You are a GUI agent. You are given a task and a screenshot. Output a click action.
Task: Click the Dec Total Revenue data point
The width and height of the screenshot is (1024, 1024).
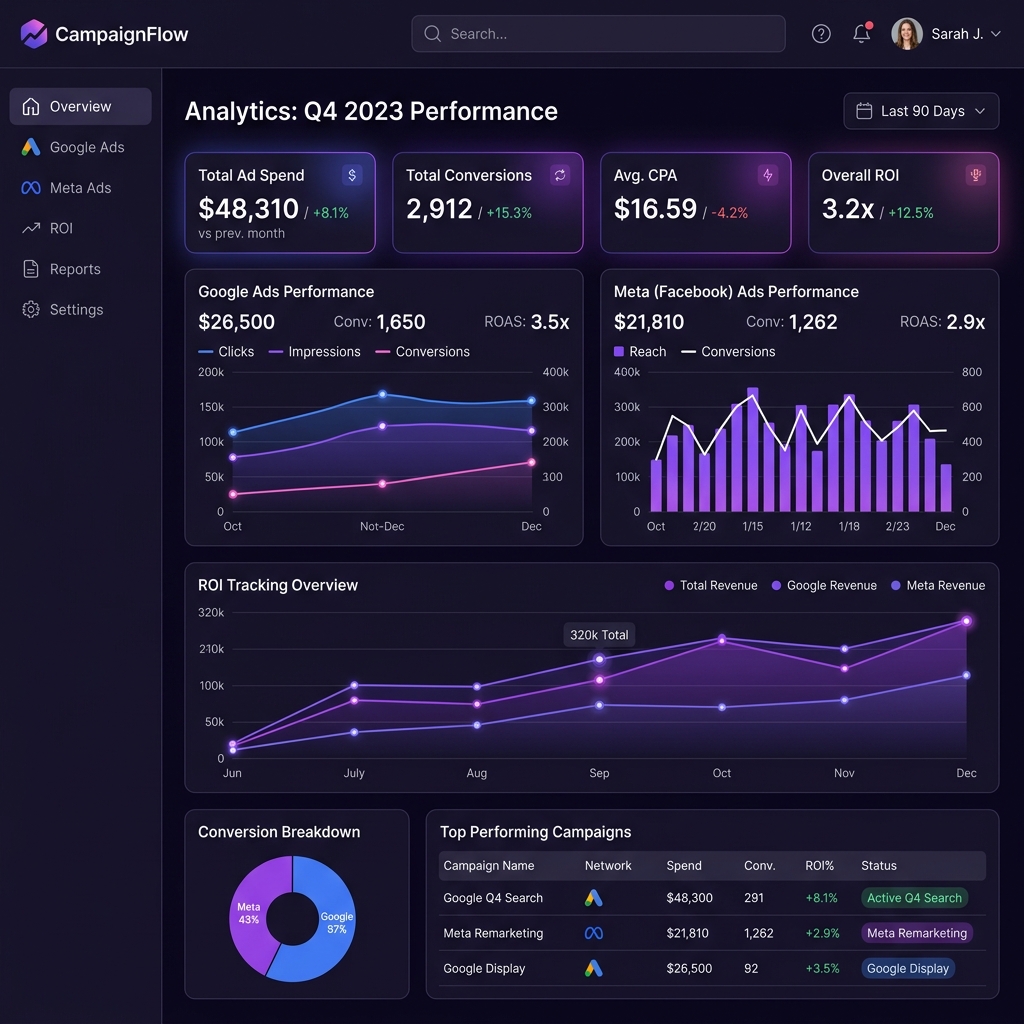pyautogui.click(x=967, y=621)
